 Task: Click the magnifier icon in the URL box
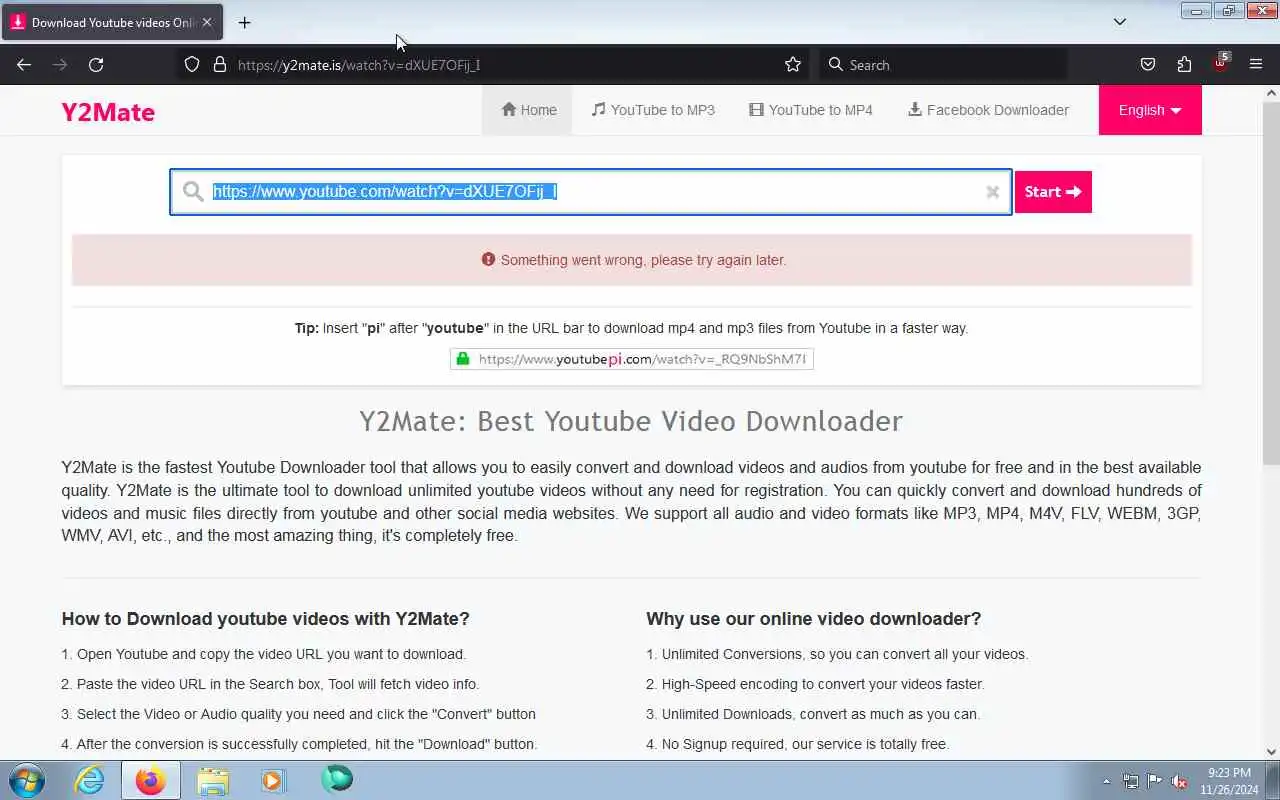193,192
